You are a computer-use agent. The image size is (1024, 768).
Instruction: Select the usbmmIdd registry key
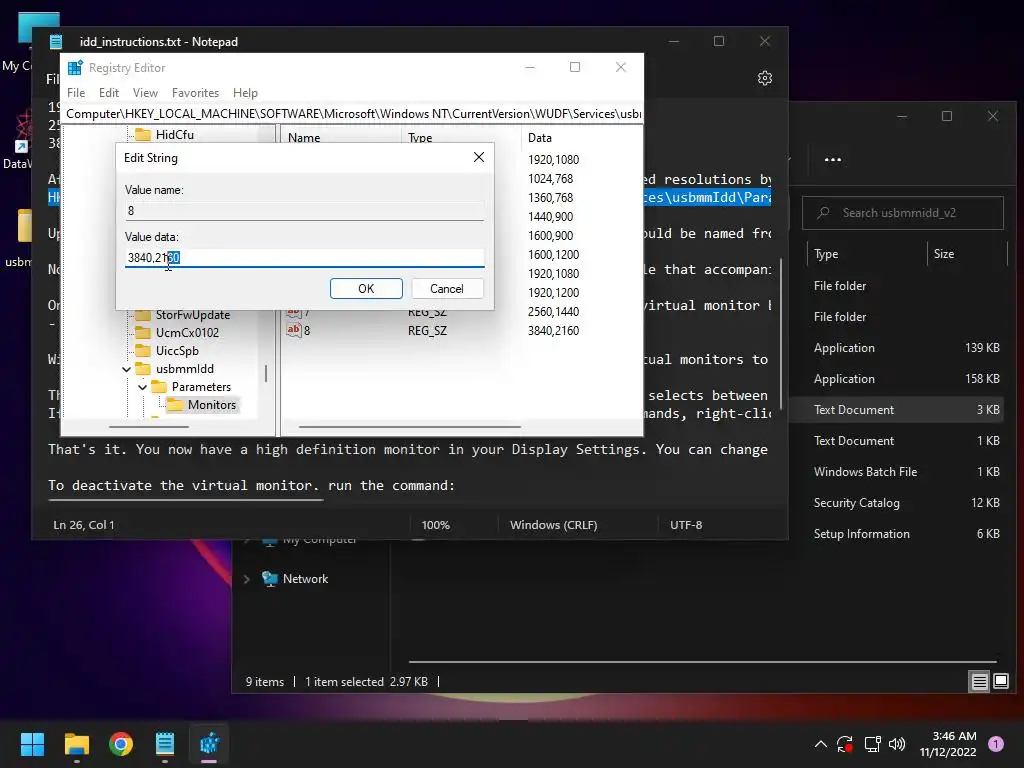pos(185,369)
